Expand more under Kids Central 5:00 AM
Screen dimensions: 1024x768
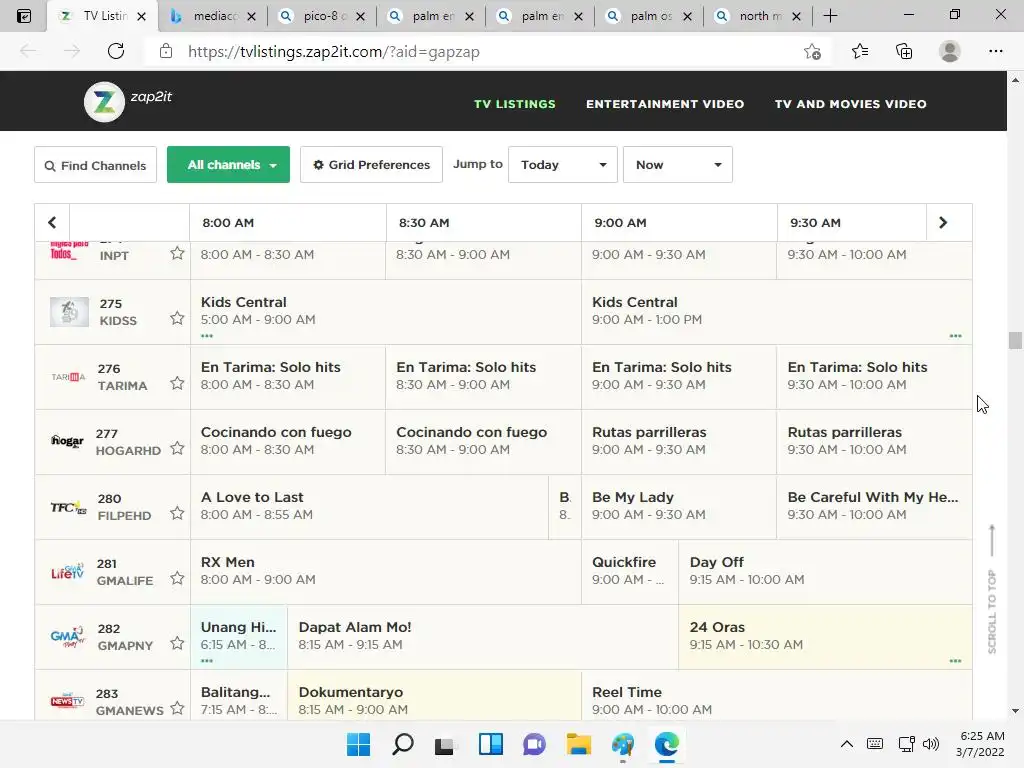click(x=207, y=336)
